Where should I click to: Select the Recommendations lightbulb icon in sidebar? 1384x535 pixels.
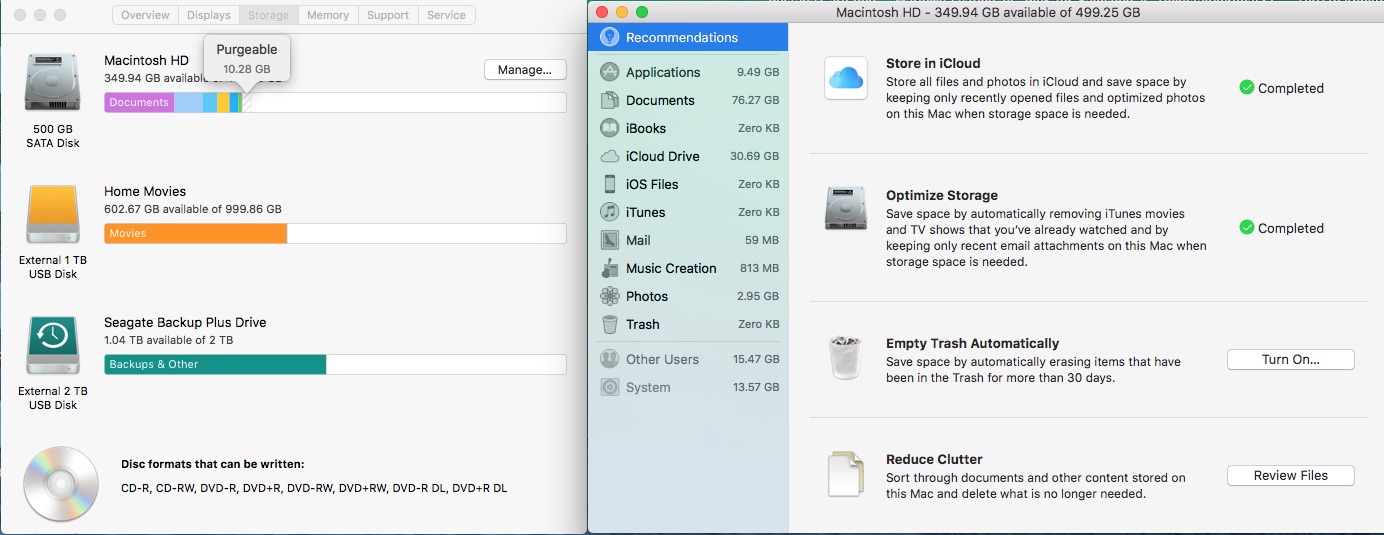(x=608, y=37)
